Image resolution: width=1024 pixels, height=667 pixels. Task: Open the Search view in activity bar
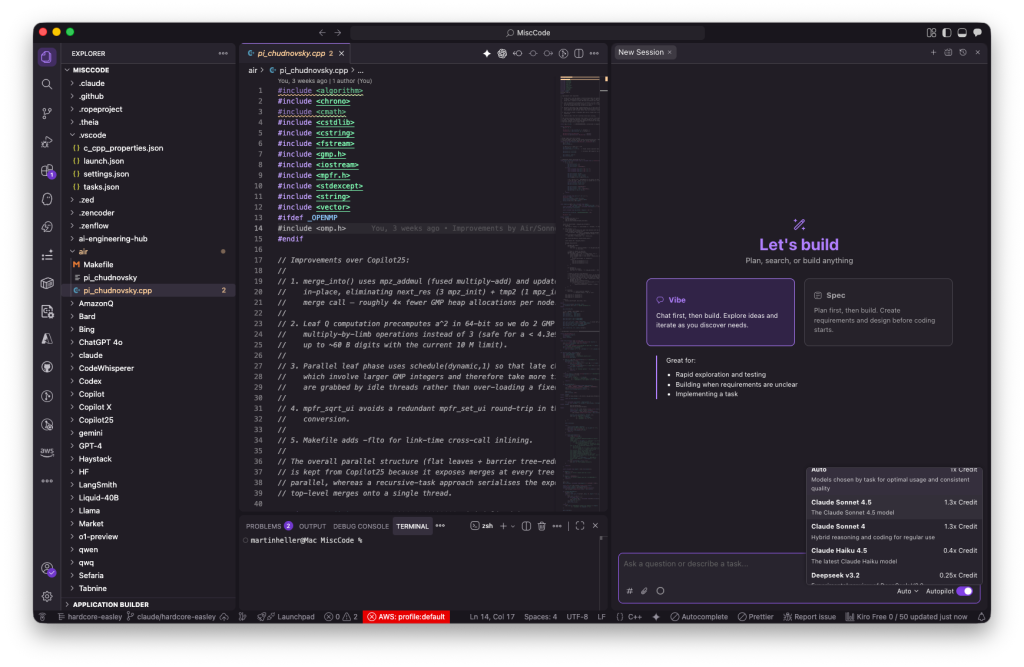(x=46, y=84)
